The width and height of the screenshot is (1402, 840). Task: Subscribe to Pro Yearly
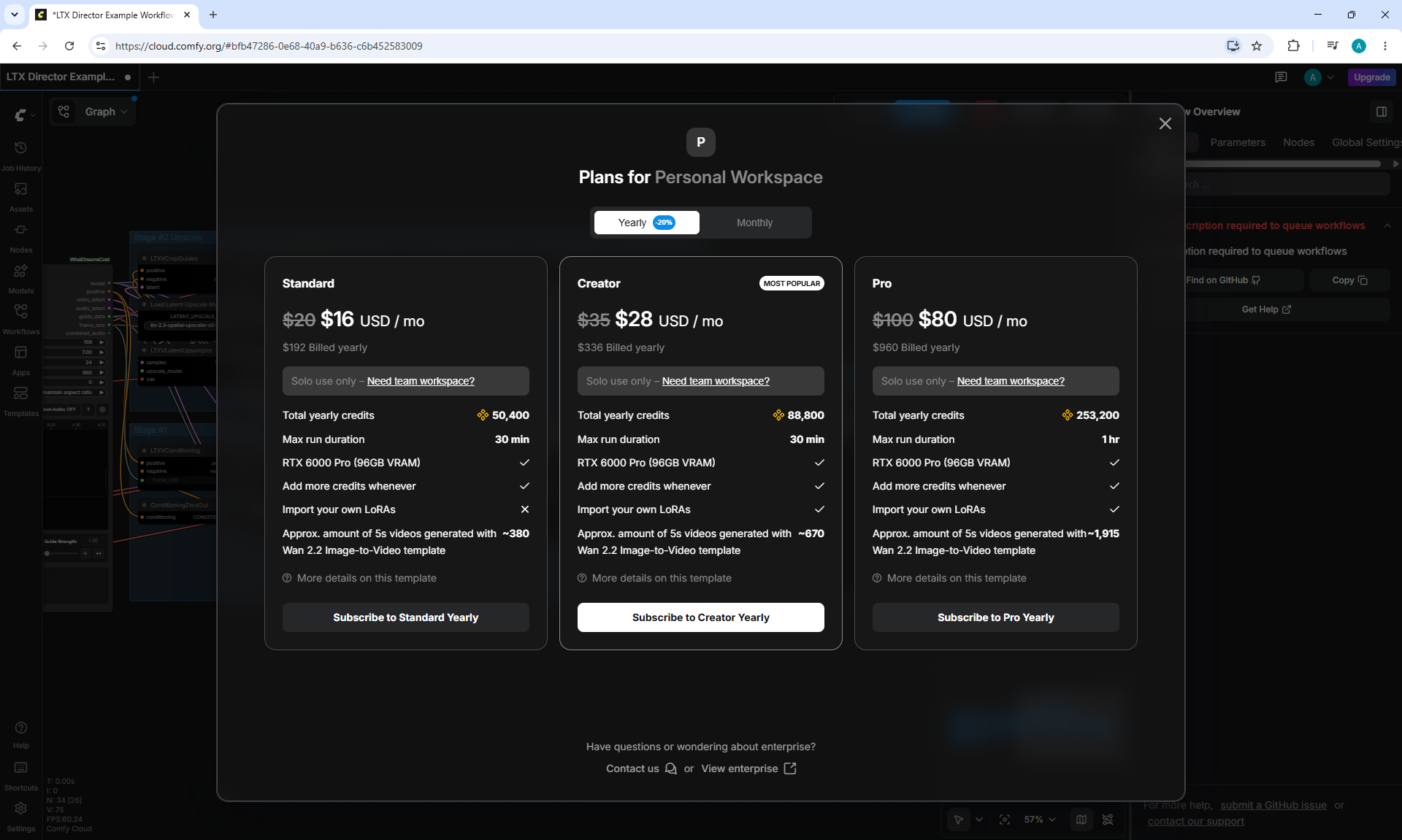pyautogui.click(x=996, y=617)
